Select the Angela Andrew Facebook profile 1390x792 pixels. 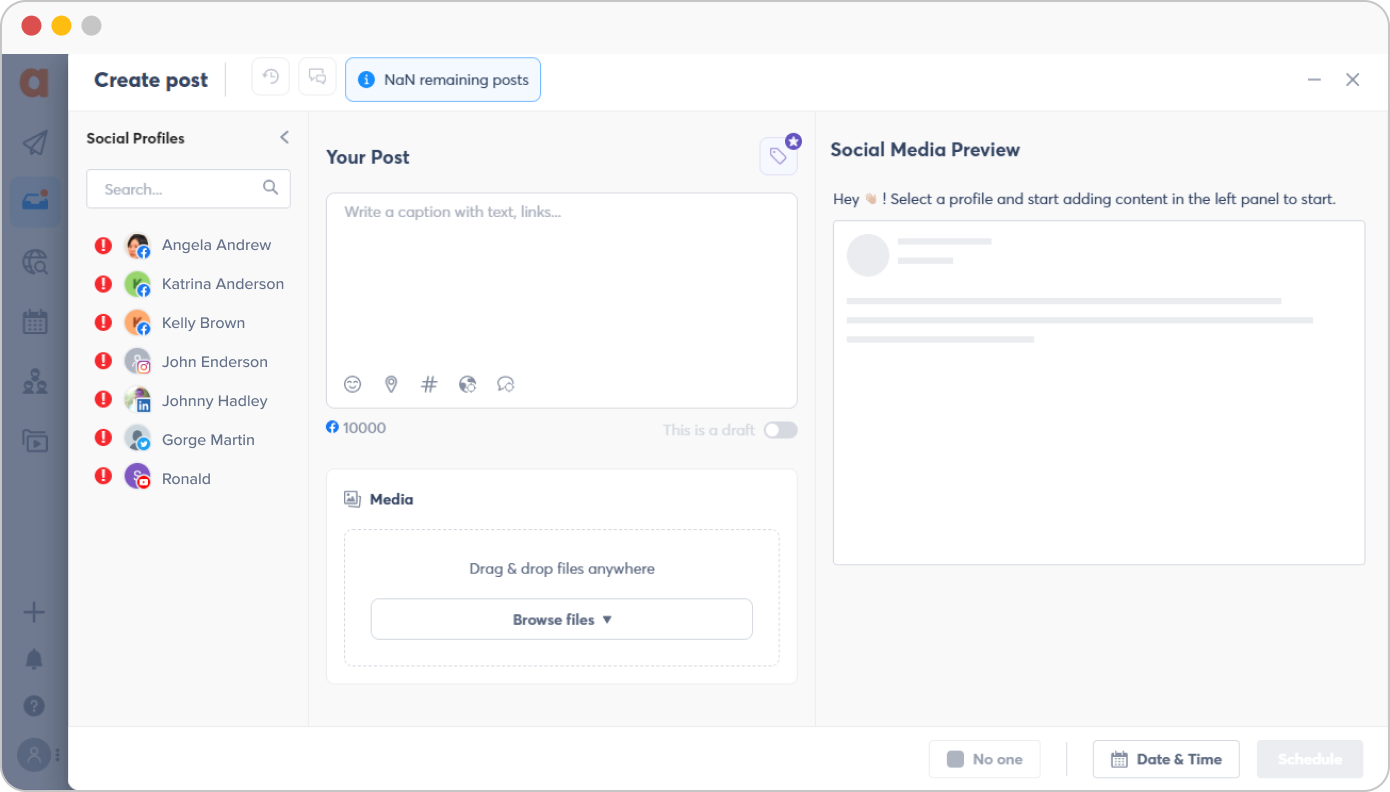tap(216, 245)
